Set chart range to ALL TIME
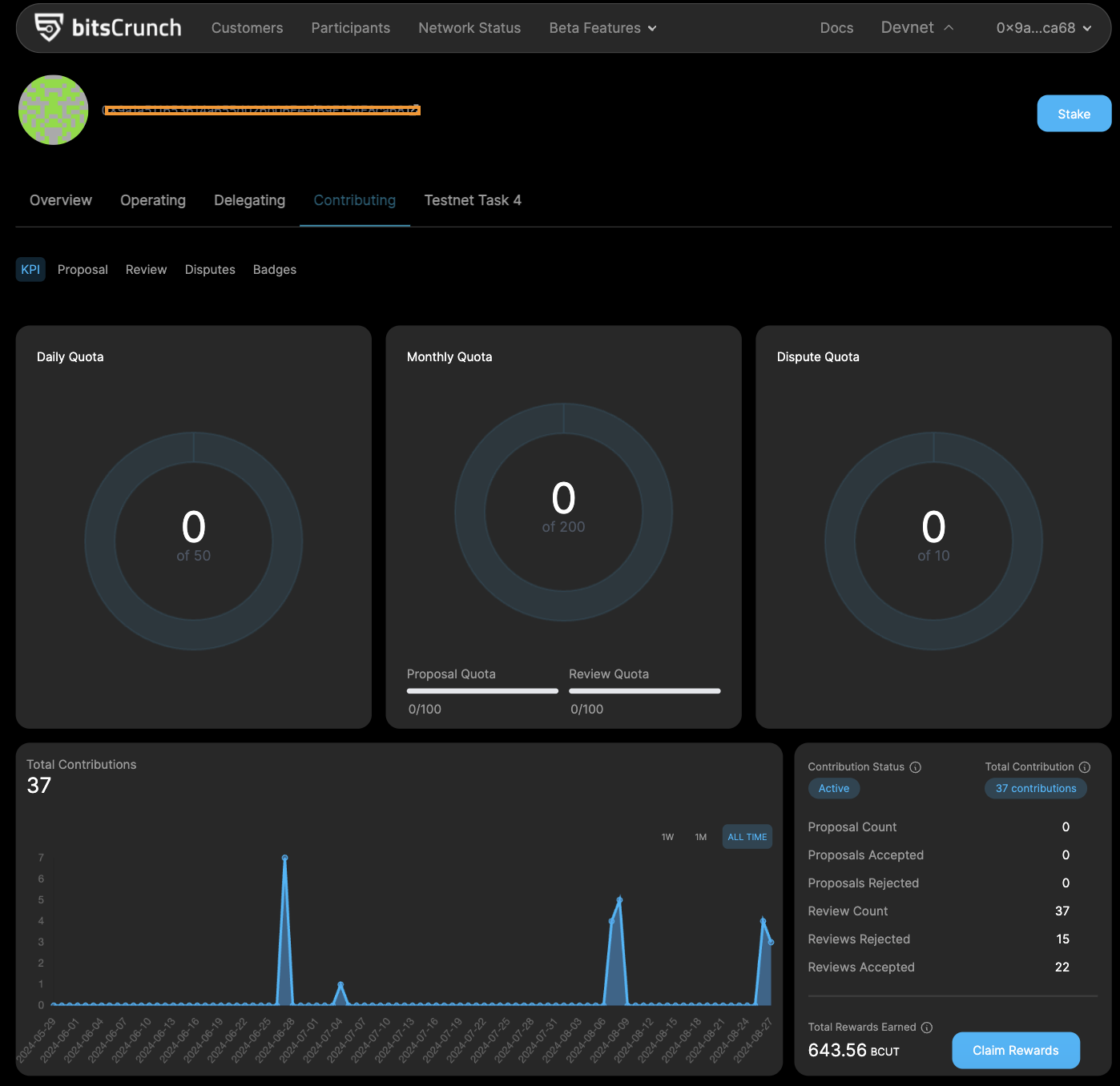Screen dimensions: 1120x1086 coord(747,837)
